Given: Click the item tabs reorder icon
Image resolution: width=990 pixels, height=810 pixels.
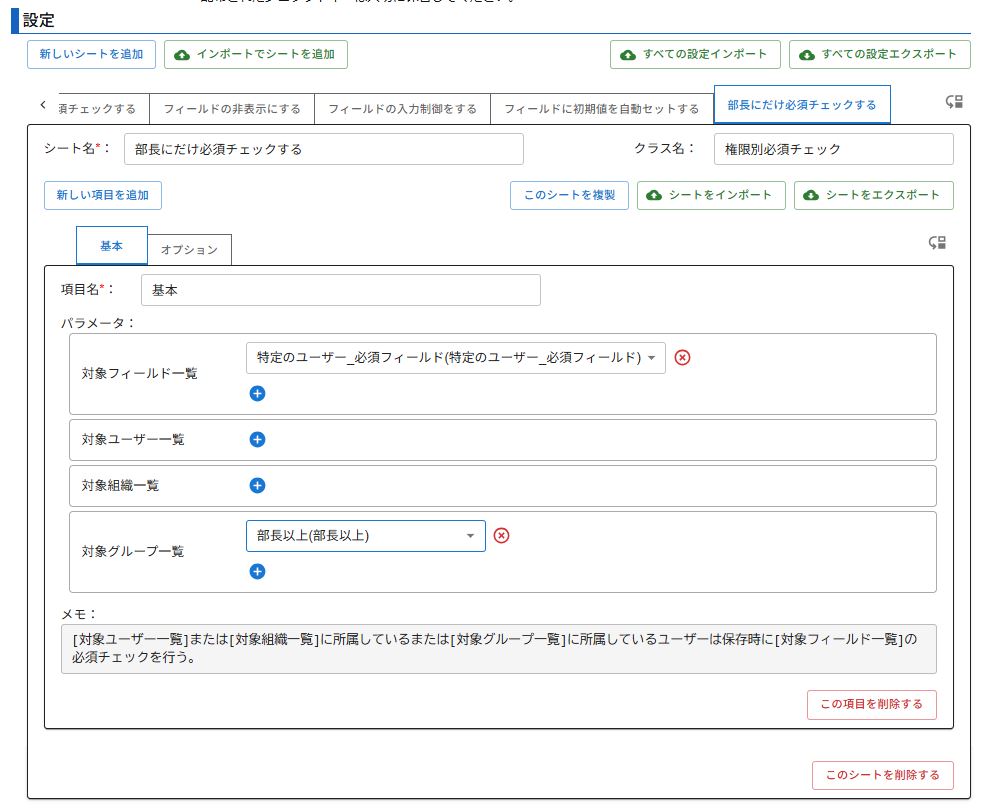Looking at the screenshot, I should 937,242.
